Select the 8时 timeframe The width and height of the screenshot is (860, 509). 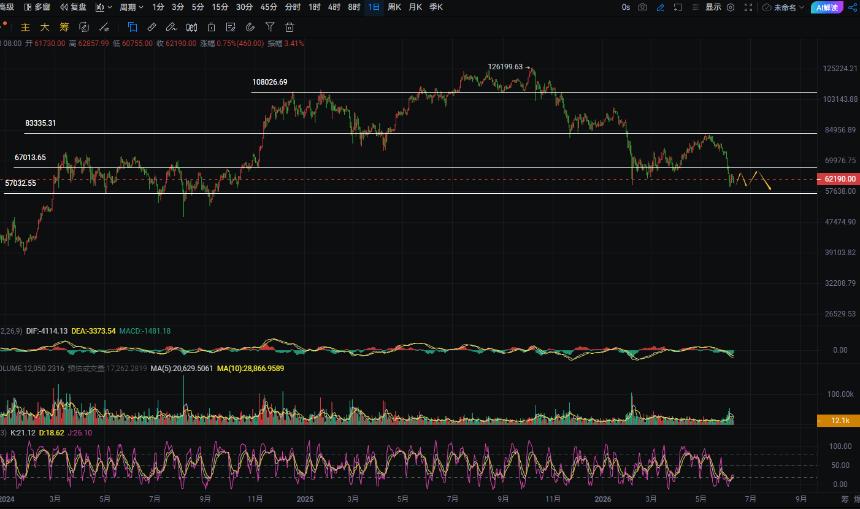354,7
